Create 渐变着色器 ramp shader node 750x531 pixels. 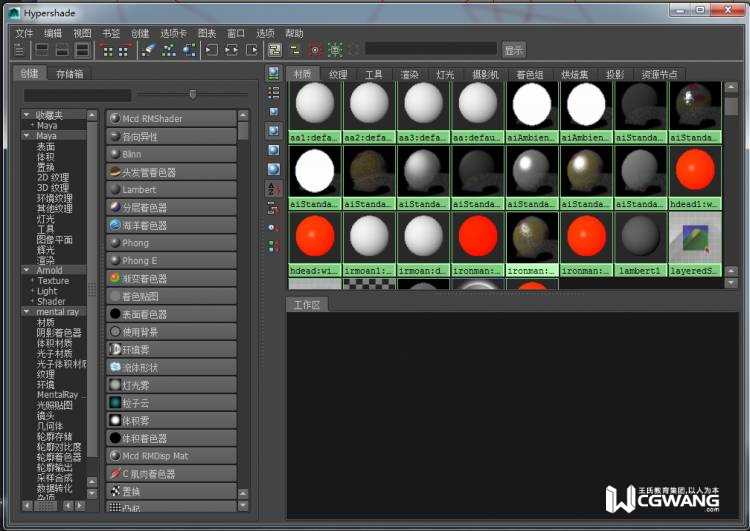(171, 278)
